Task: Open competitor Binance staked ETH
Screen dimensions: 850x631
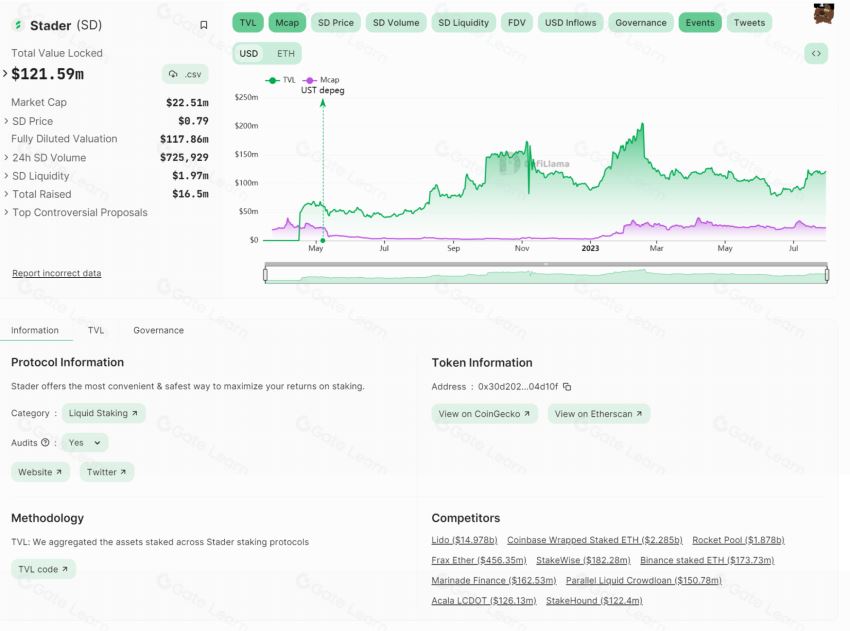Action: 707,560
